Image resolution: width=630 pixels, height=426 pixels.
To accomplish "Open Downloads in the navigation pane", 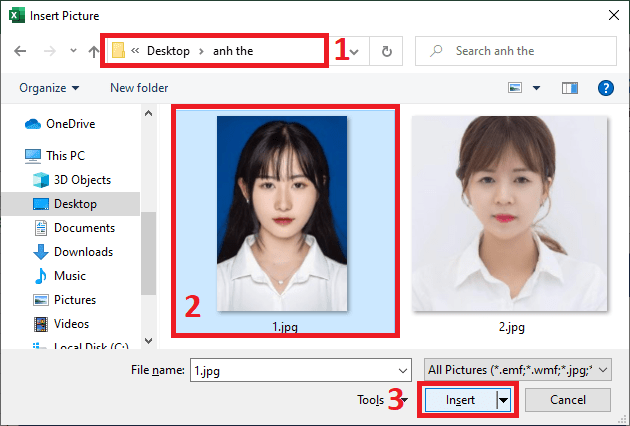I will point(84,252).
